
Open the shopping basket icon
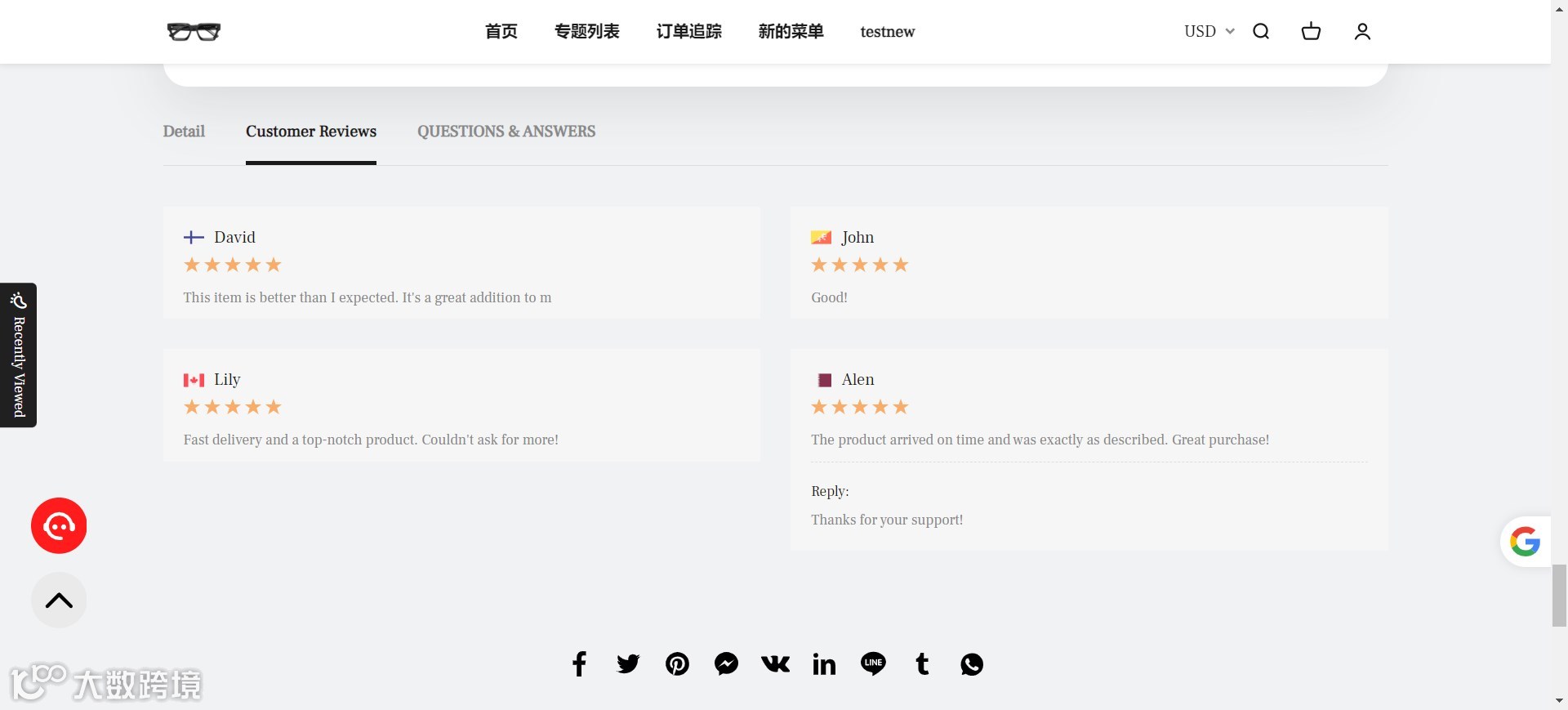tap(1311, 31)
